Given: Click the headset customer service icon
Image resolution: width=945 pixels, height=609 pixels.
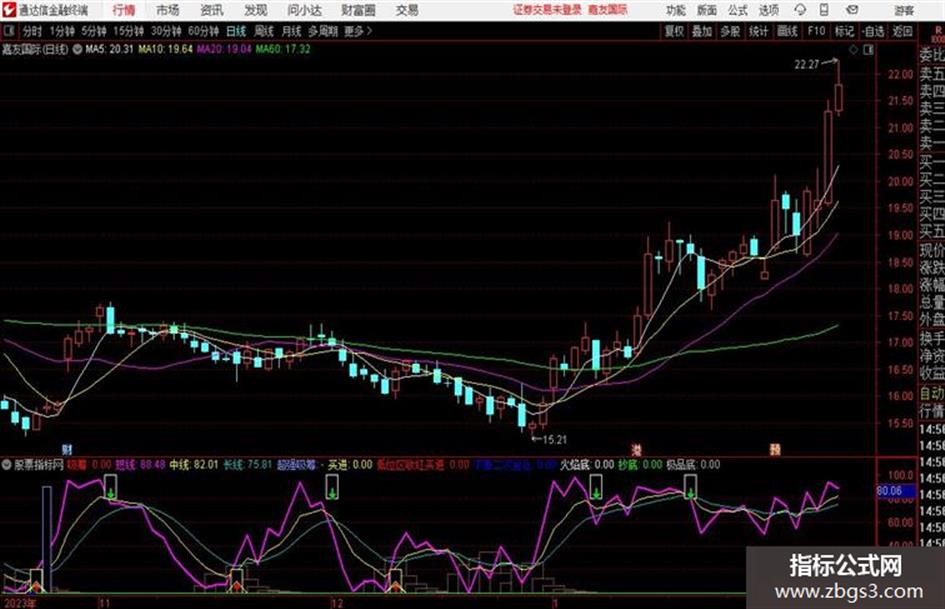Looking at the screenshot, I should pyautogui.click(x=800, y=10).
